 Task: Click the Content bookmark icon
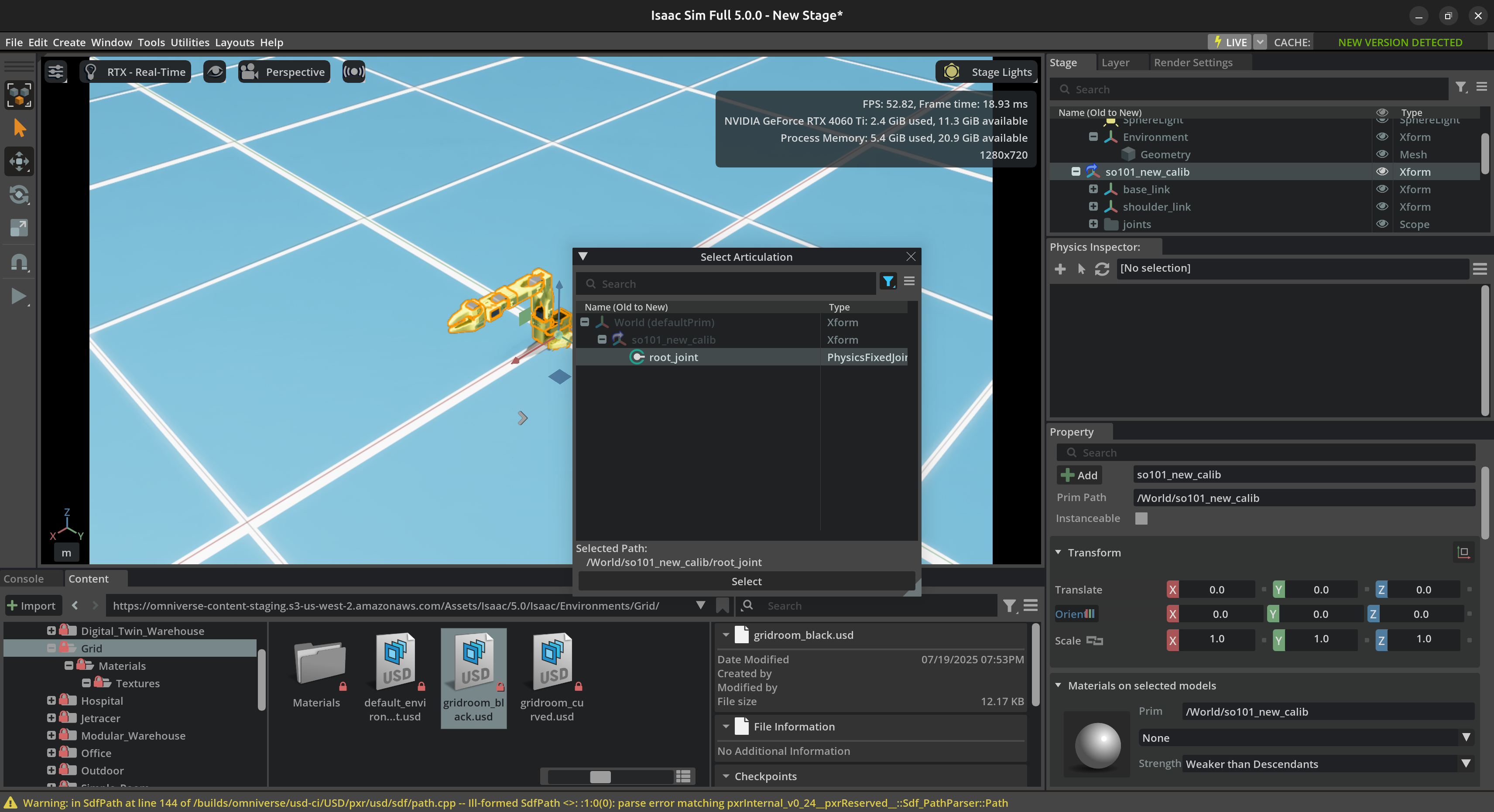click(x=722, y=606)
